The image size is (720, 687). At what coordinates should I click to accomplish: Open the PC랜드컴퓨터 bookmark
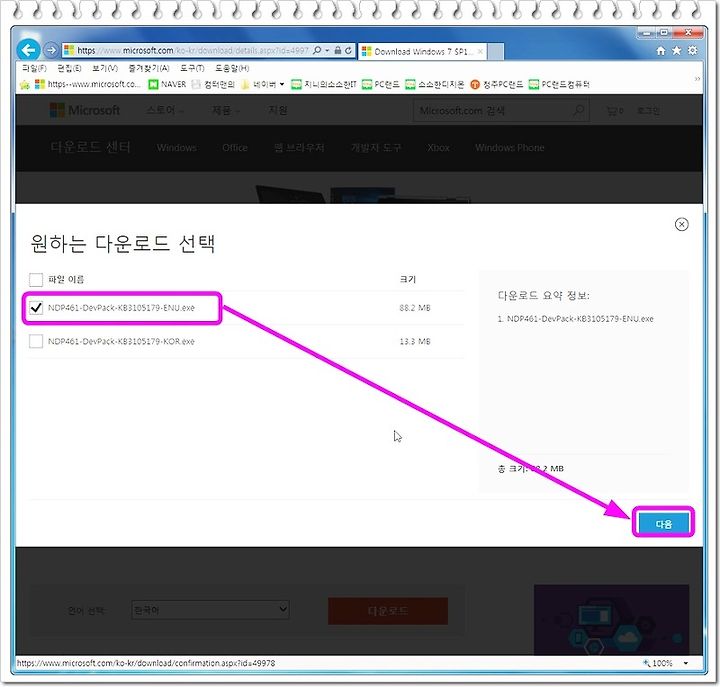559,84
